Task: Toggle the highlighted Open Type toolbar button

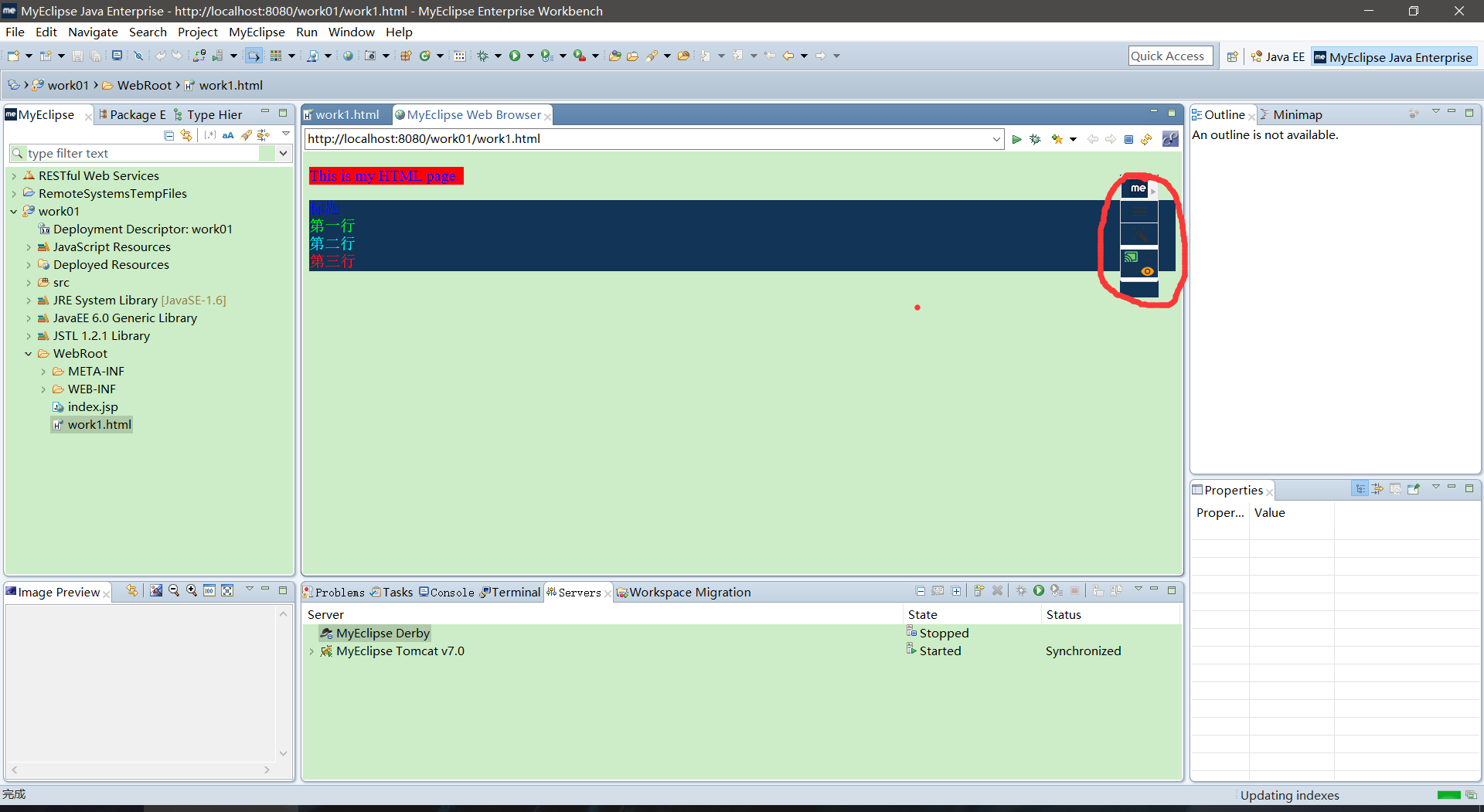Action: point(254,56)
